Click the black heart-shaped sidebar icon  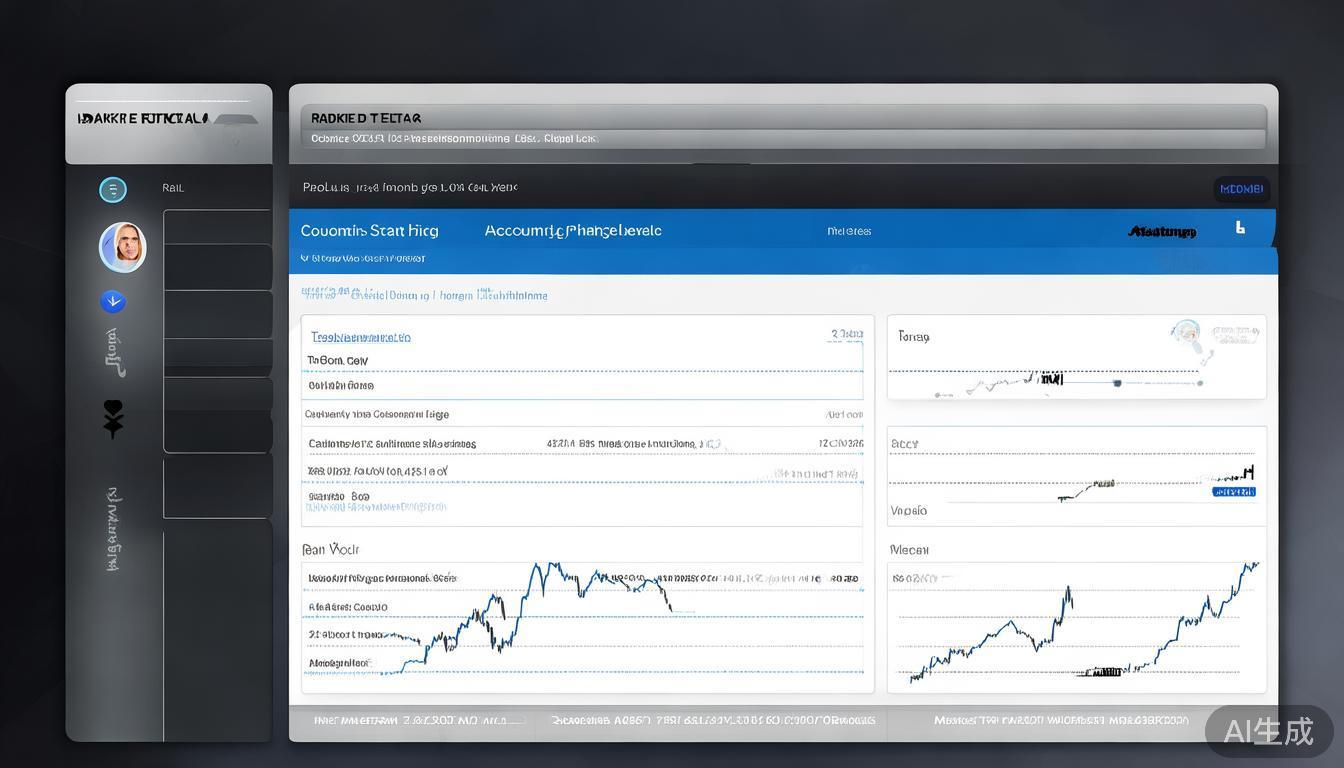pos(113,418)
